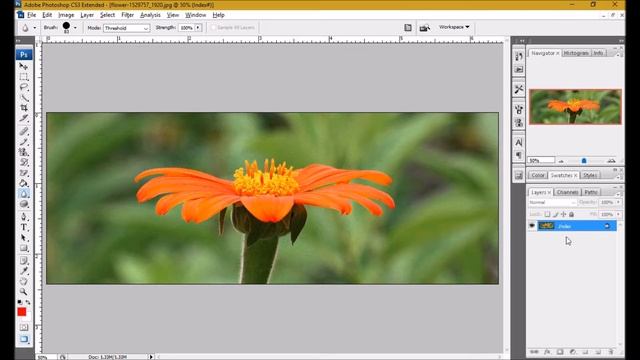This screenshot has width=640, height=360.
Task: Click the Navigator zoom percentage field
Action: point(541,160)
